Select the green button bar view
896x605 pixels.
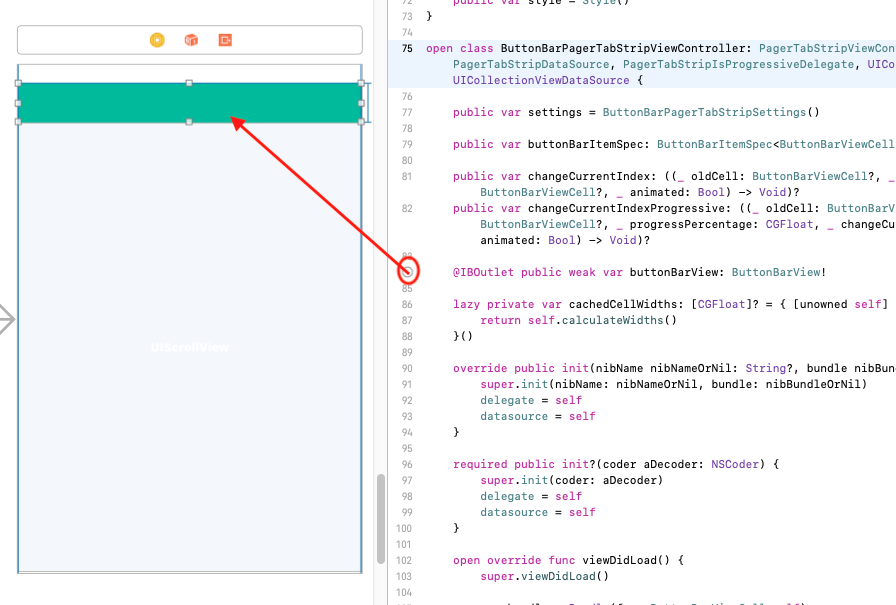click(190, 103)
